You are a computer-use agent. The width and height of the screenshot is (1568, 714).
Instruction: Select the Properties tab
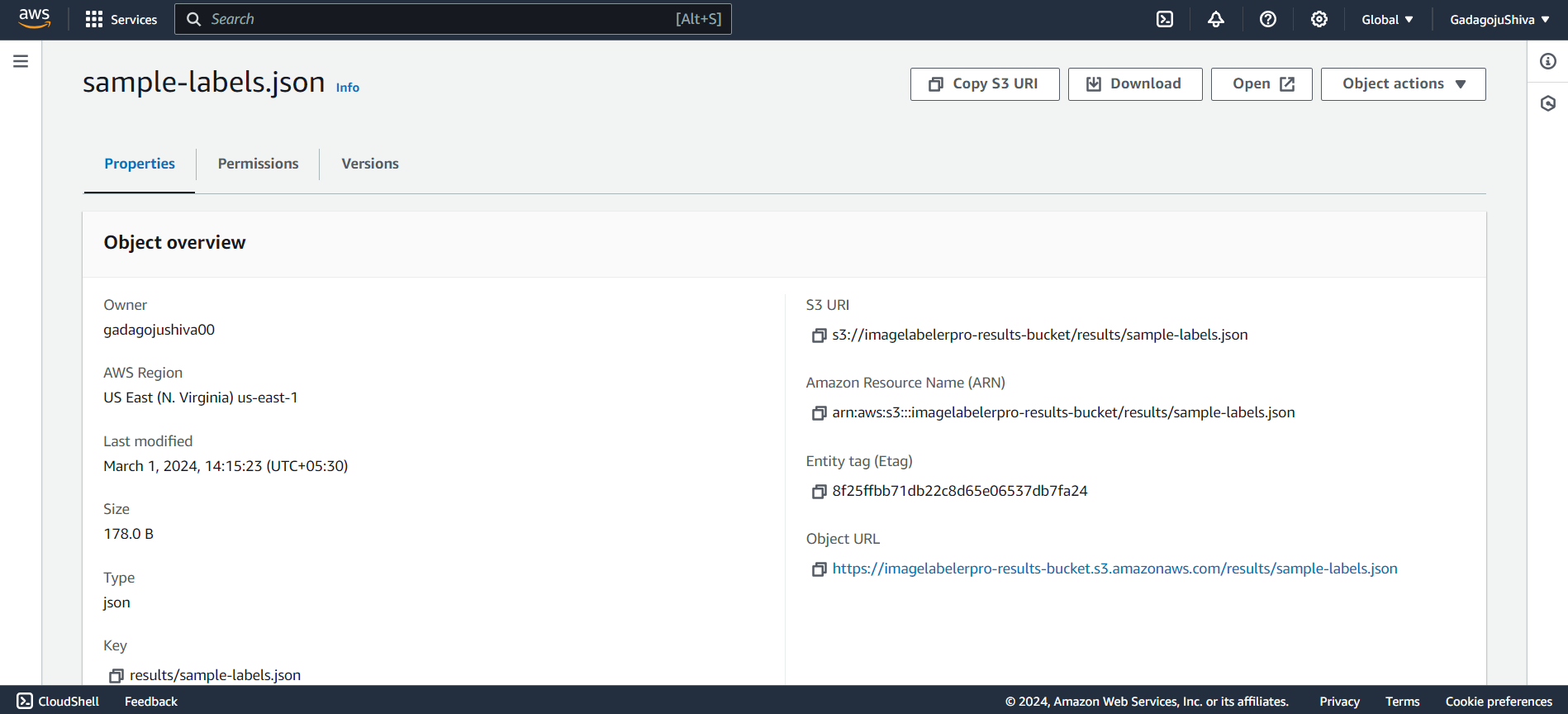[140, 164]
